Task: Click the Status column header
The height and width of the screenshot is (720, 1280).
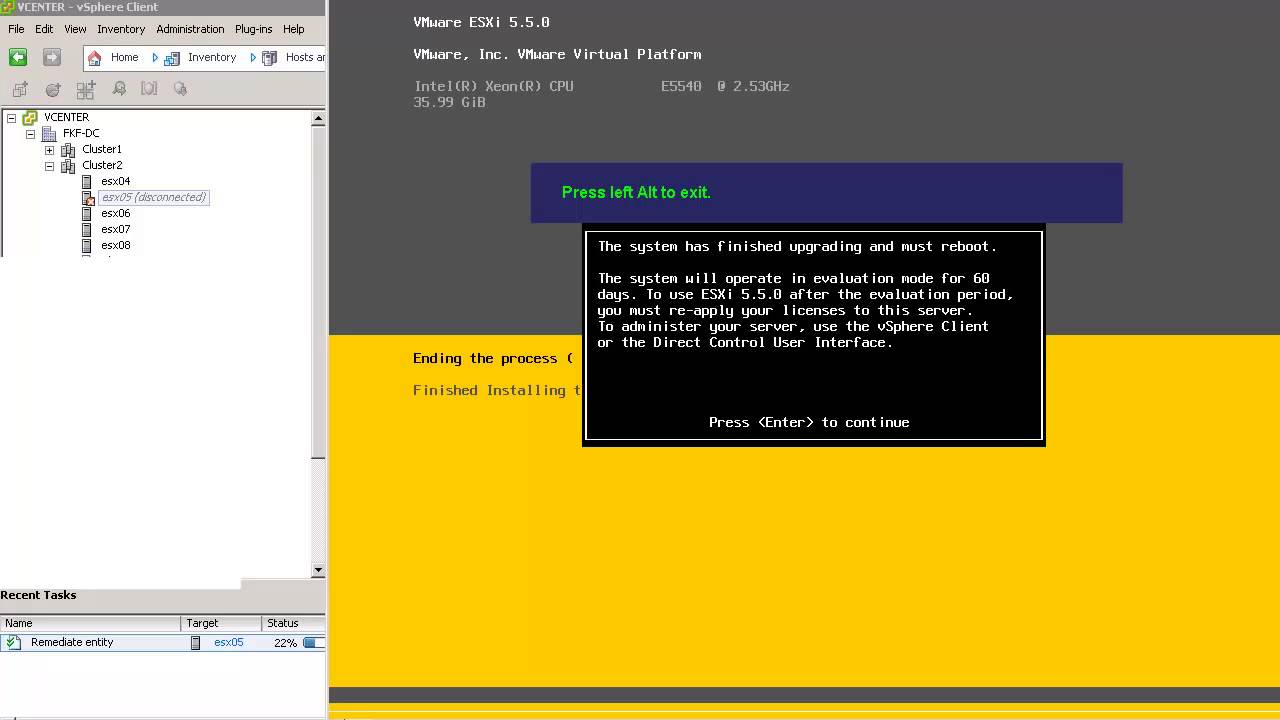Action: point(294,623)
